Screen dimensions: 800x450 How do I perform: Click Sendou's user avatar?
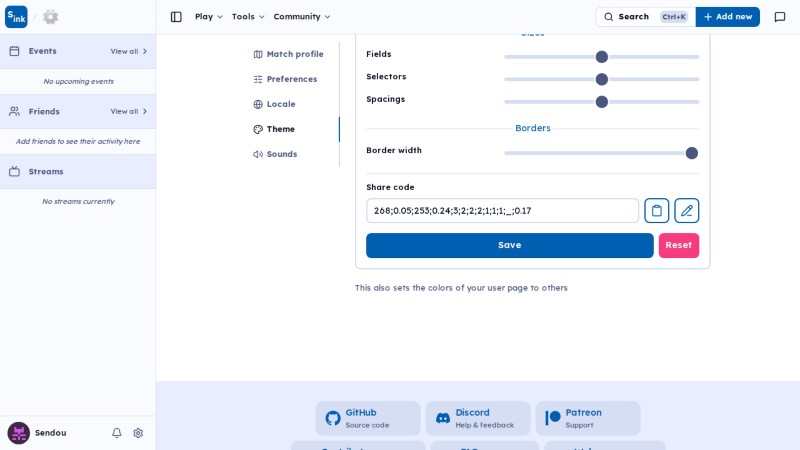point(18,433)
